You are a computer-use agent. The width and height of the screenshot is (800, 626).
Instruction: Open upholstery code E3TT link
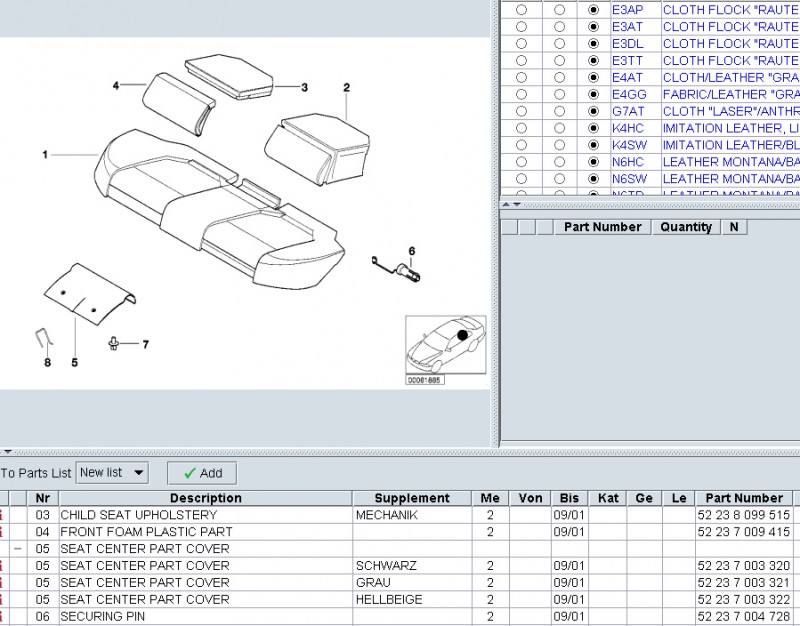[628, 60]
